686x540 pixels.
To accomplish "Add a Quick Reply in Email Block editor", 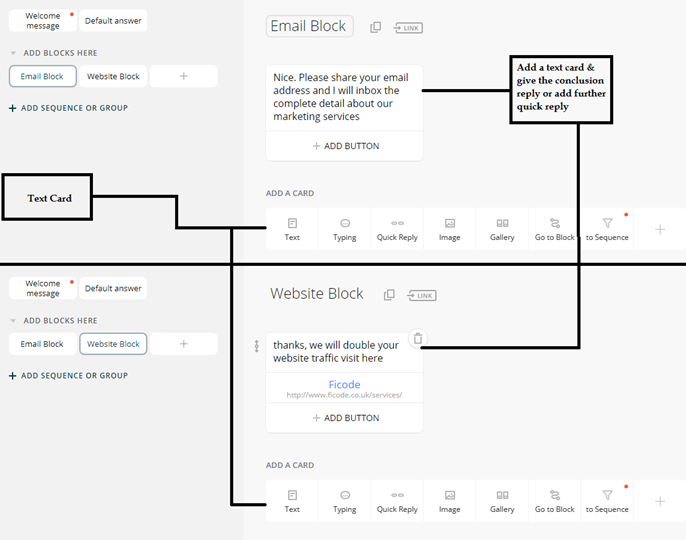I will pyautogui.click(x=397, y=229).
